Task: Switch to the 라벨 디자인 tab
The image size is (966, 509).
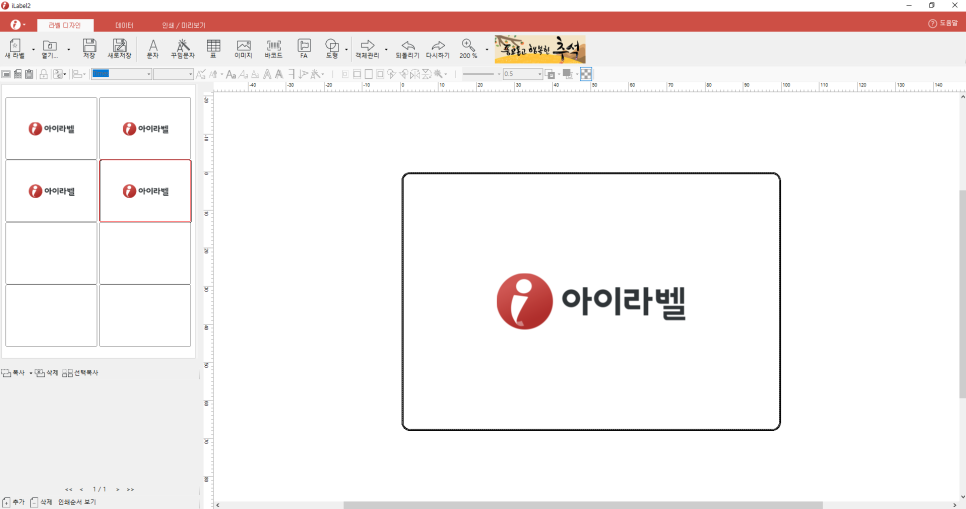Action: pos(65,25)
